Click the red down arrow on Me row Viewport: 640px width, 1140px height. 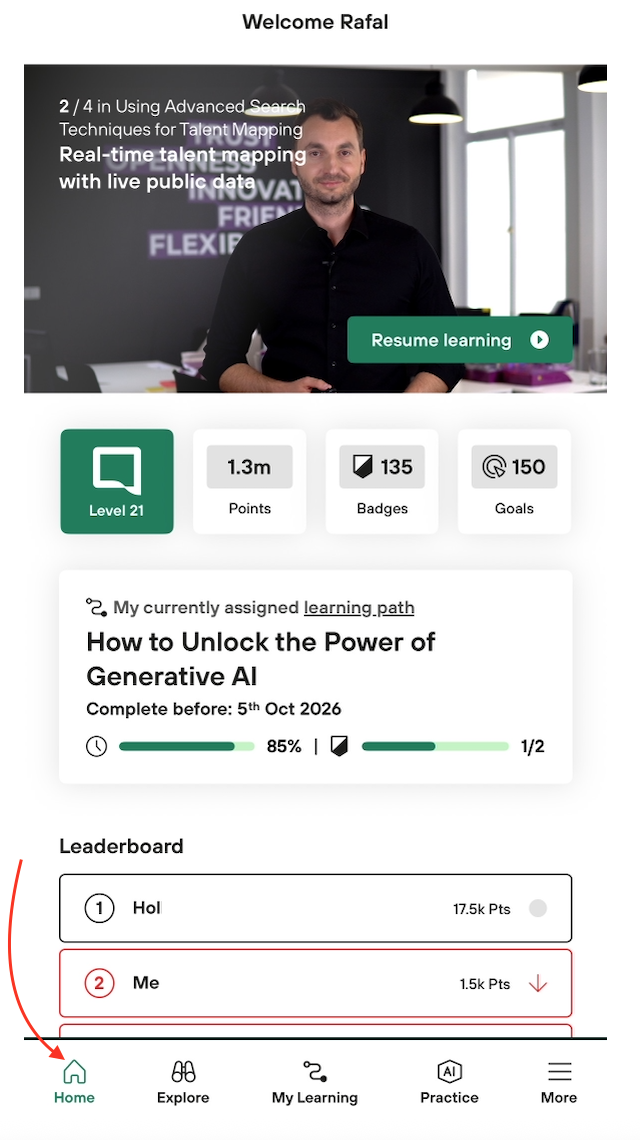point(537,984)
